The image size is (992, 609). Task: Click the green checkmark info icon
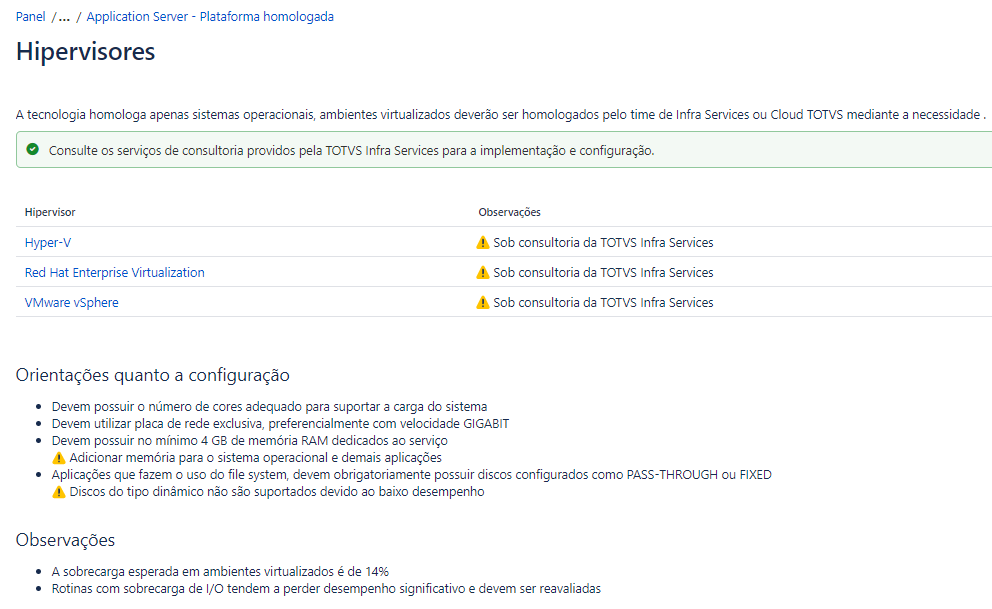32,149
